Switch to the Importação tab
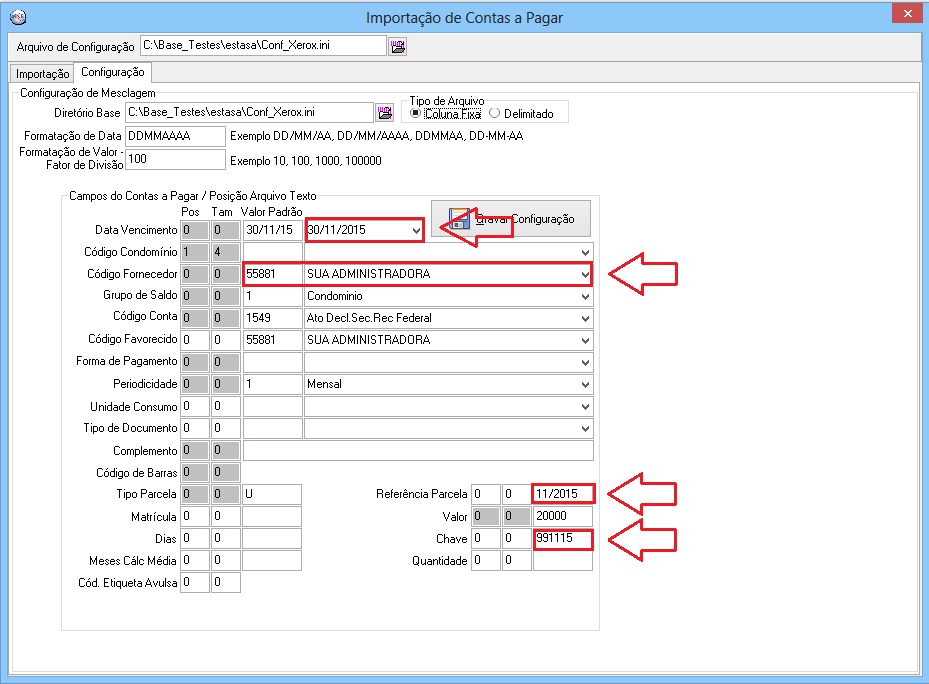 (x=42, y=74)
